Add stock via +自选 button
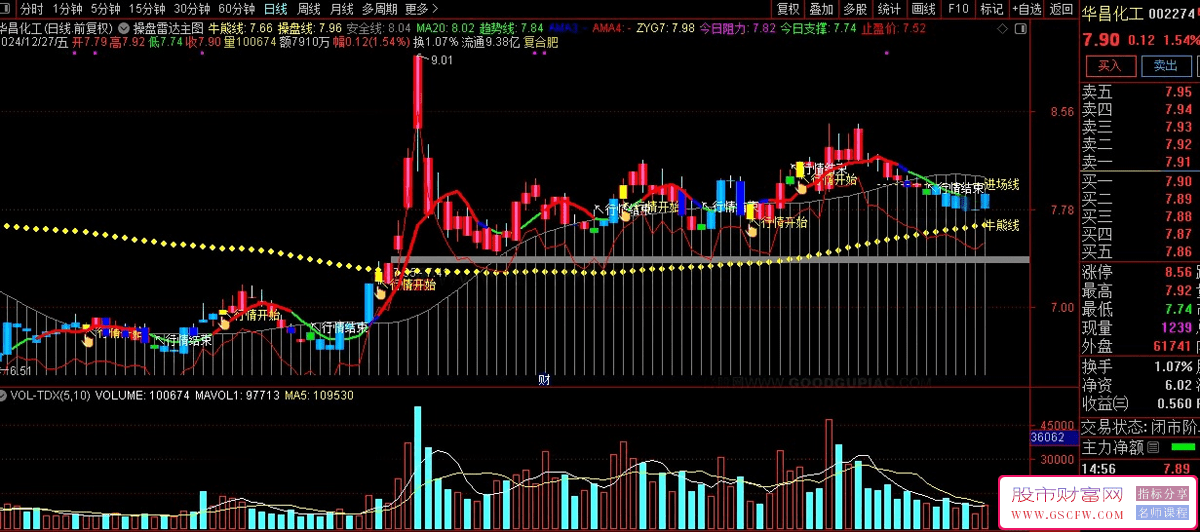This screenshot has width=1200, height=532. tap(1025, 9)
